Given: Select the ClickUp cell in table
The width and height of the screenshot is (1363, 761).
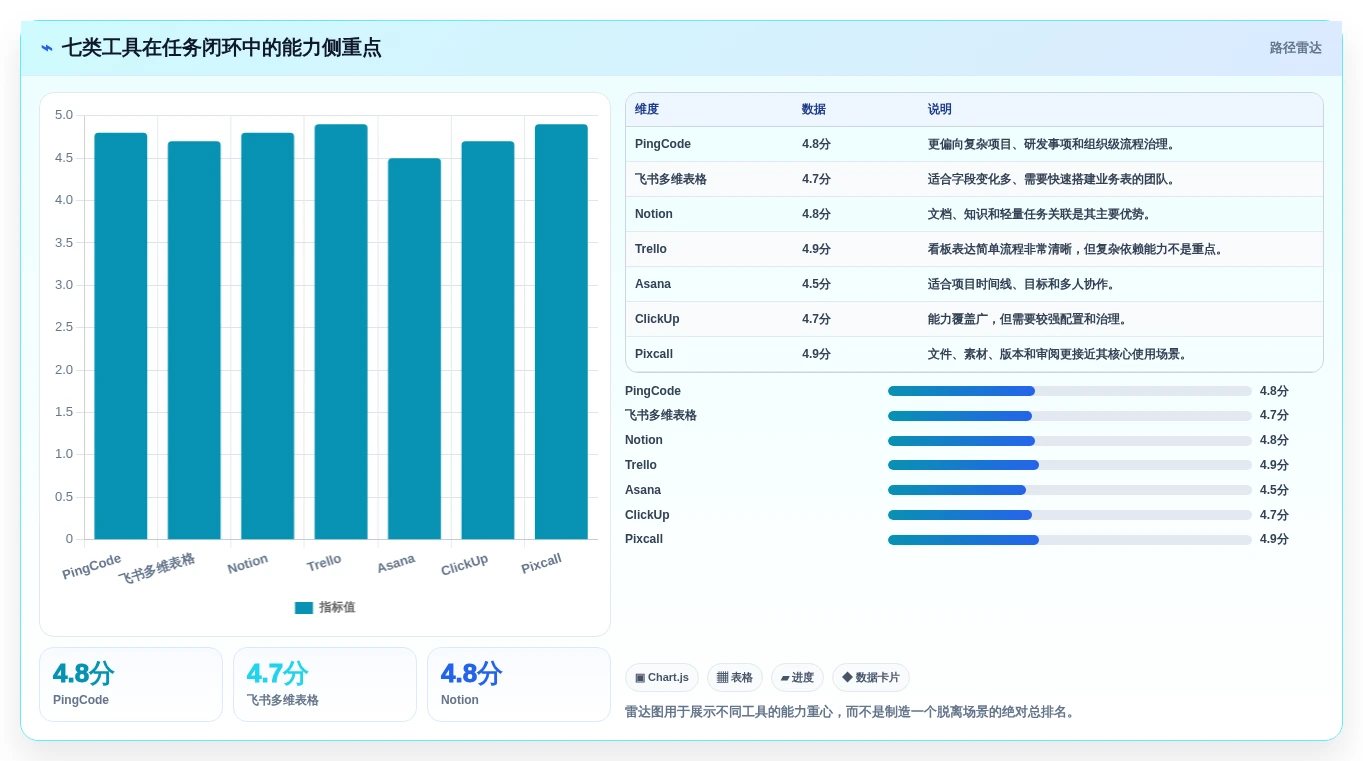Looking at the screenshot, I should click(x=657, y=319).
